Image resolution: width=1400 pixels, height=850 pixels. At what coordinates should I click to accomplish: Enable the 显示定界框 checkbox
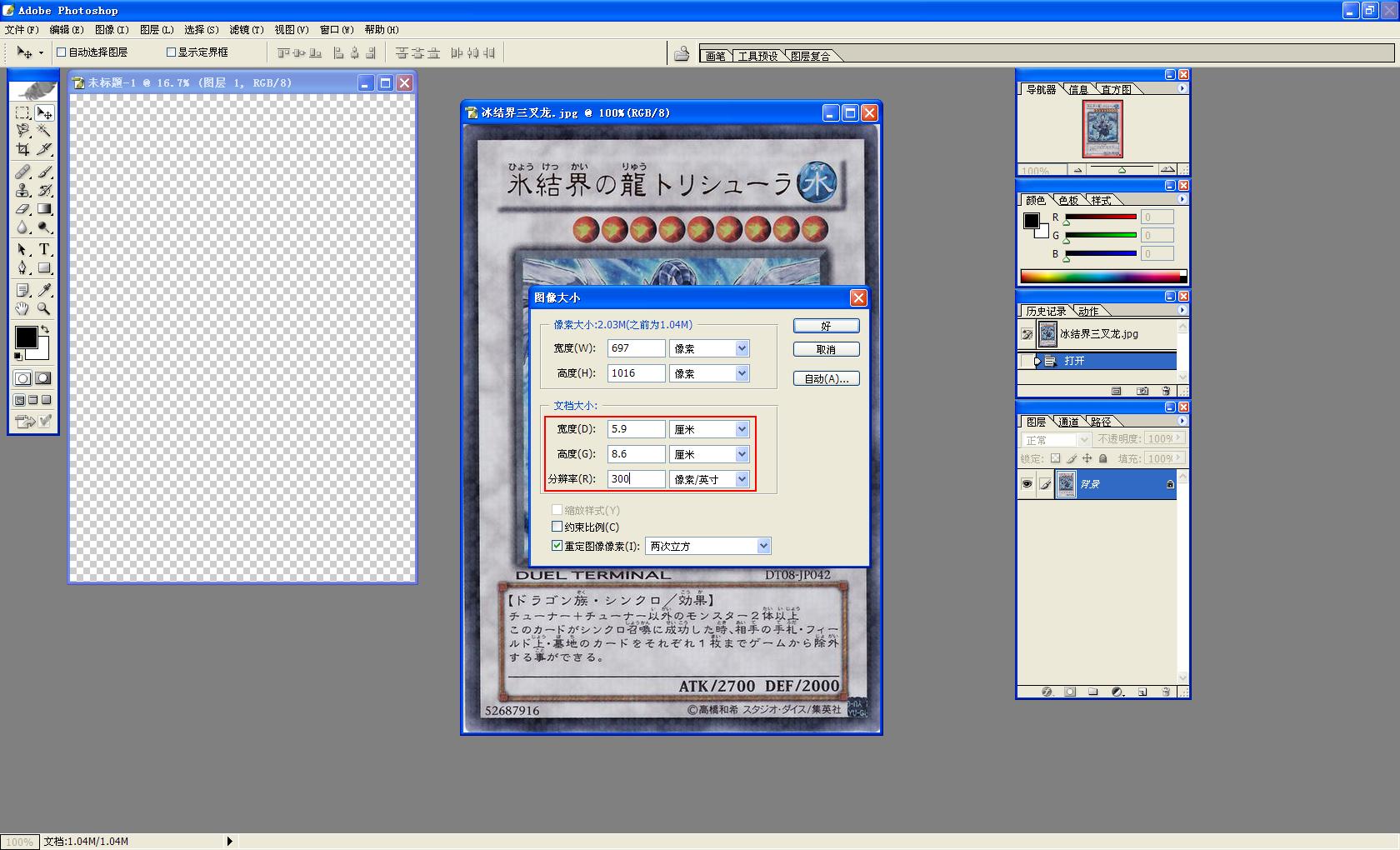click(x=171, y=52)
